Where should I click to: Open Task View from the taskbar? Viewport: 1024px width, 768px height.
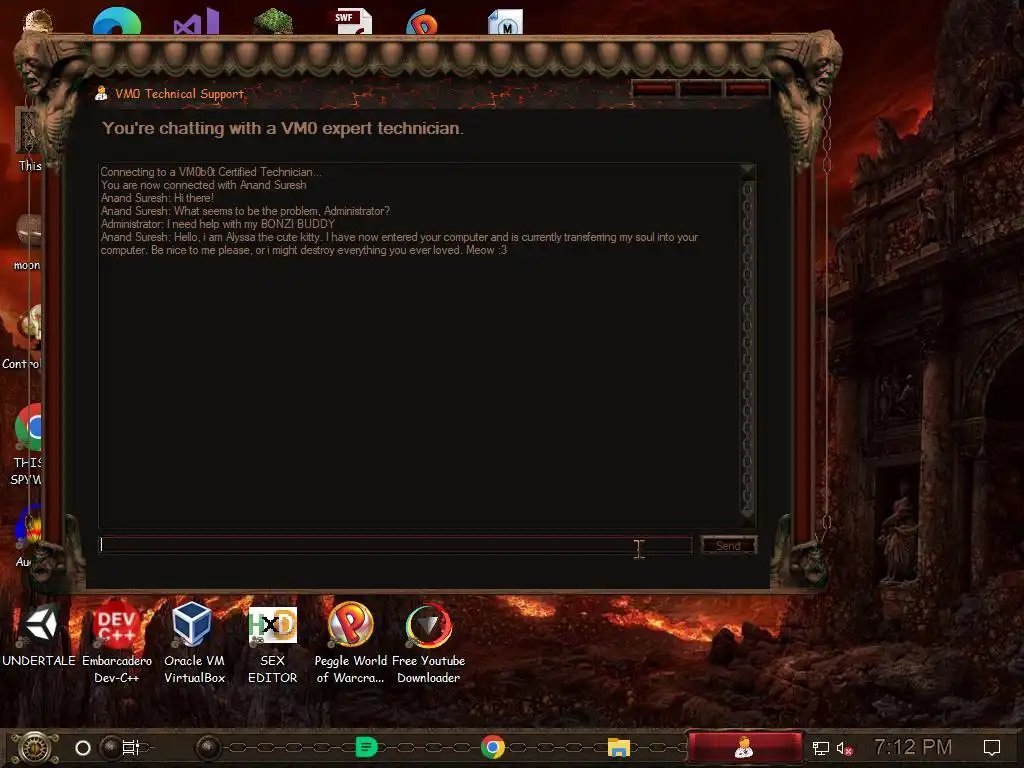pos(131,748)
